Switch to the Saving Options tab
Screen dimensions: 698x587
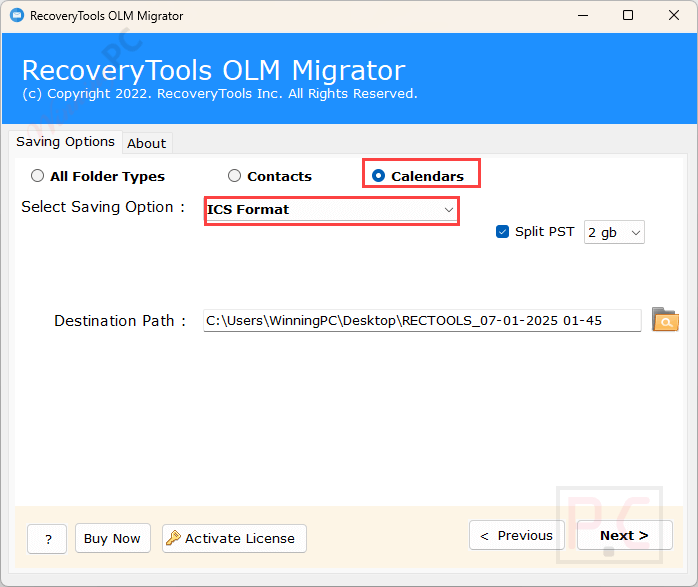(65, 142)
